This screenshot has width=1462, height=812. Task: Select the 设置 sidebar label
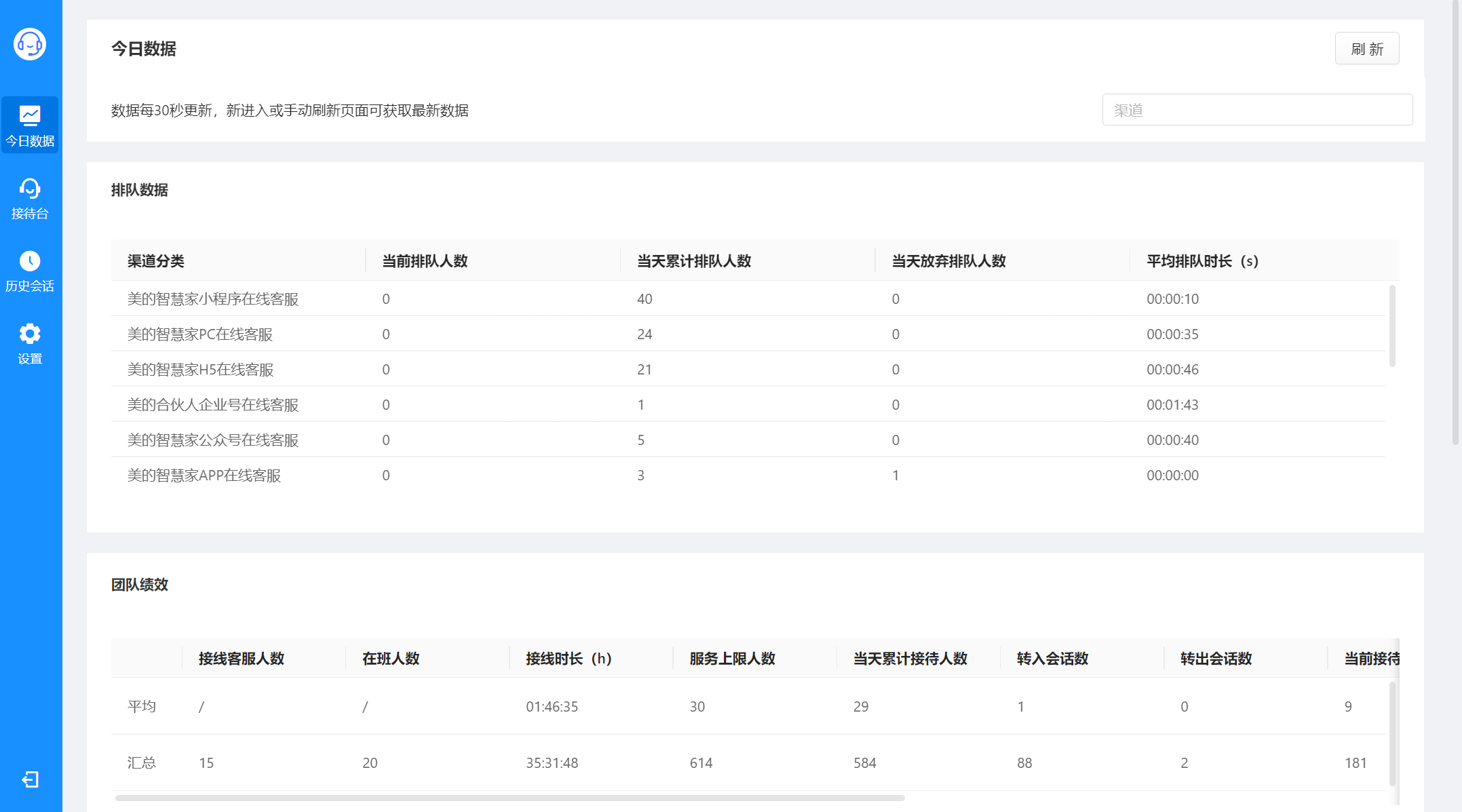(x=30, y=359)
